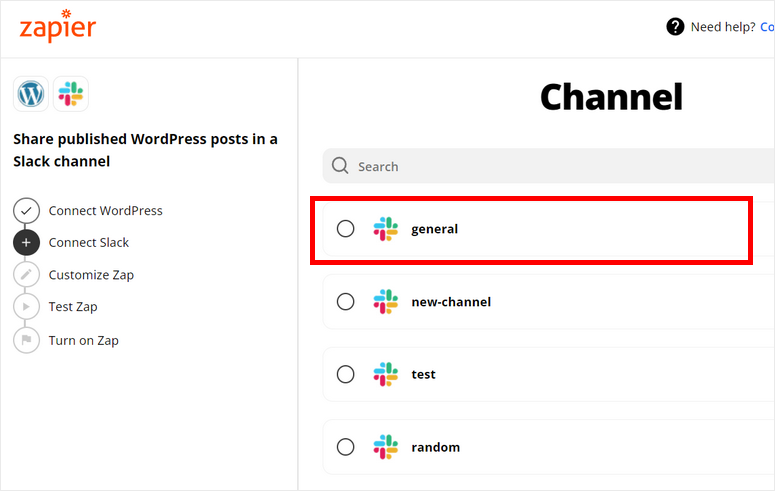Click the search magnifier icon
Screen dimensions: 775x491
pos(340,166)
